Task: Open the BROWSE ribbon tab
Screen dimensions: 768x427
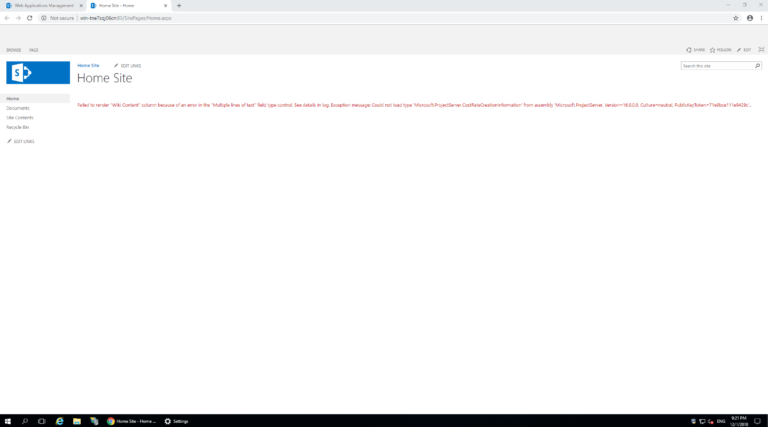Action: 14,50
